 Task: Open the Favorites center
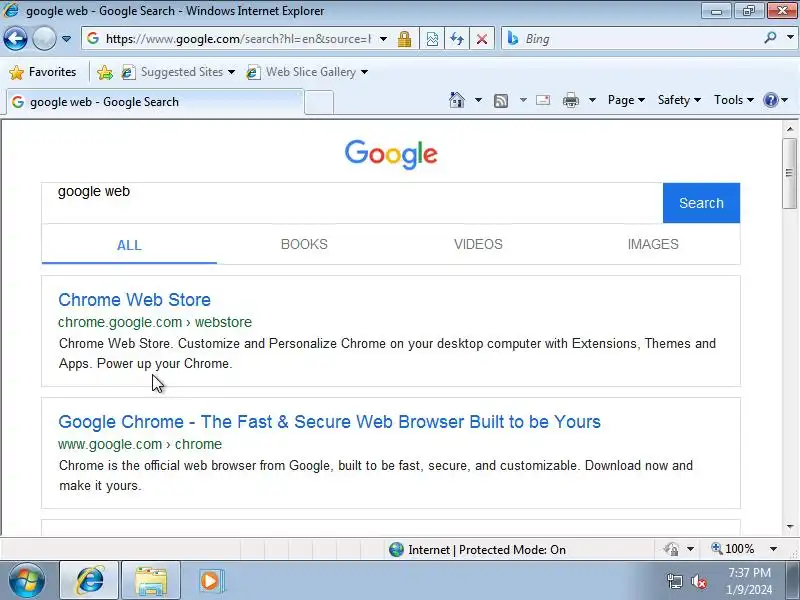(43, 72)
